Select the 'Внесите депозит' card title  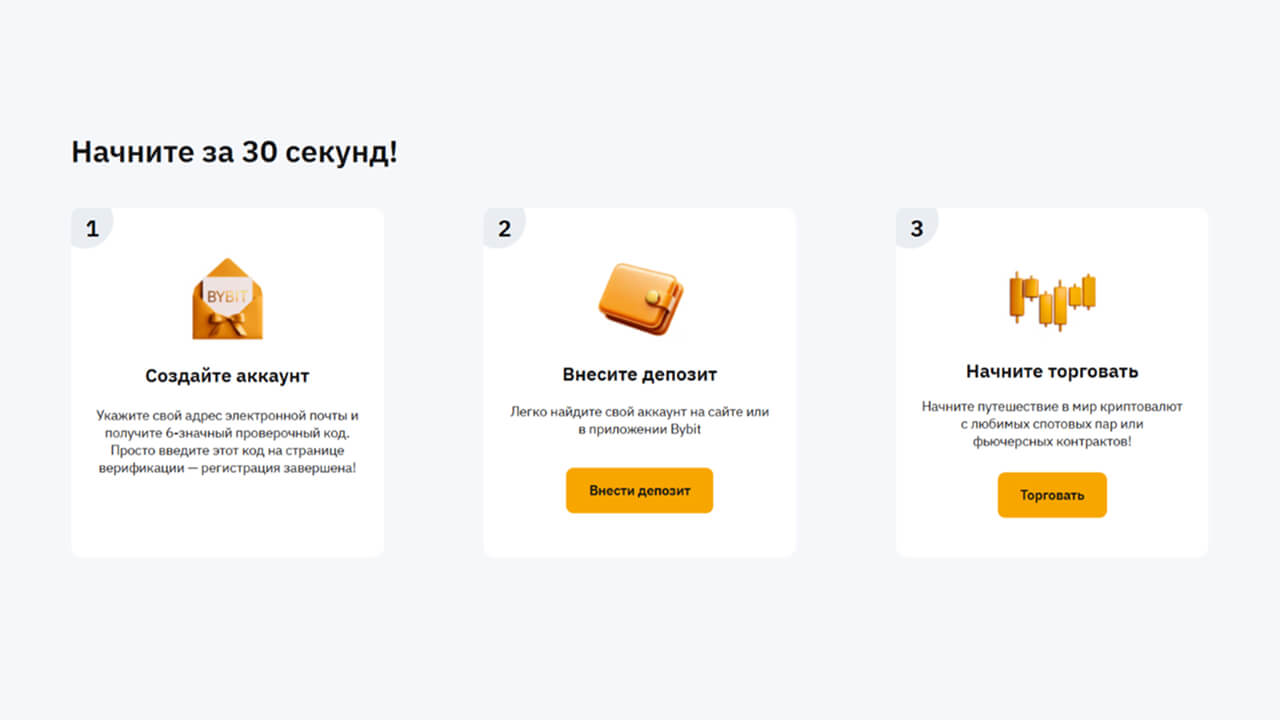[640, 375]
